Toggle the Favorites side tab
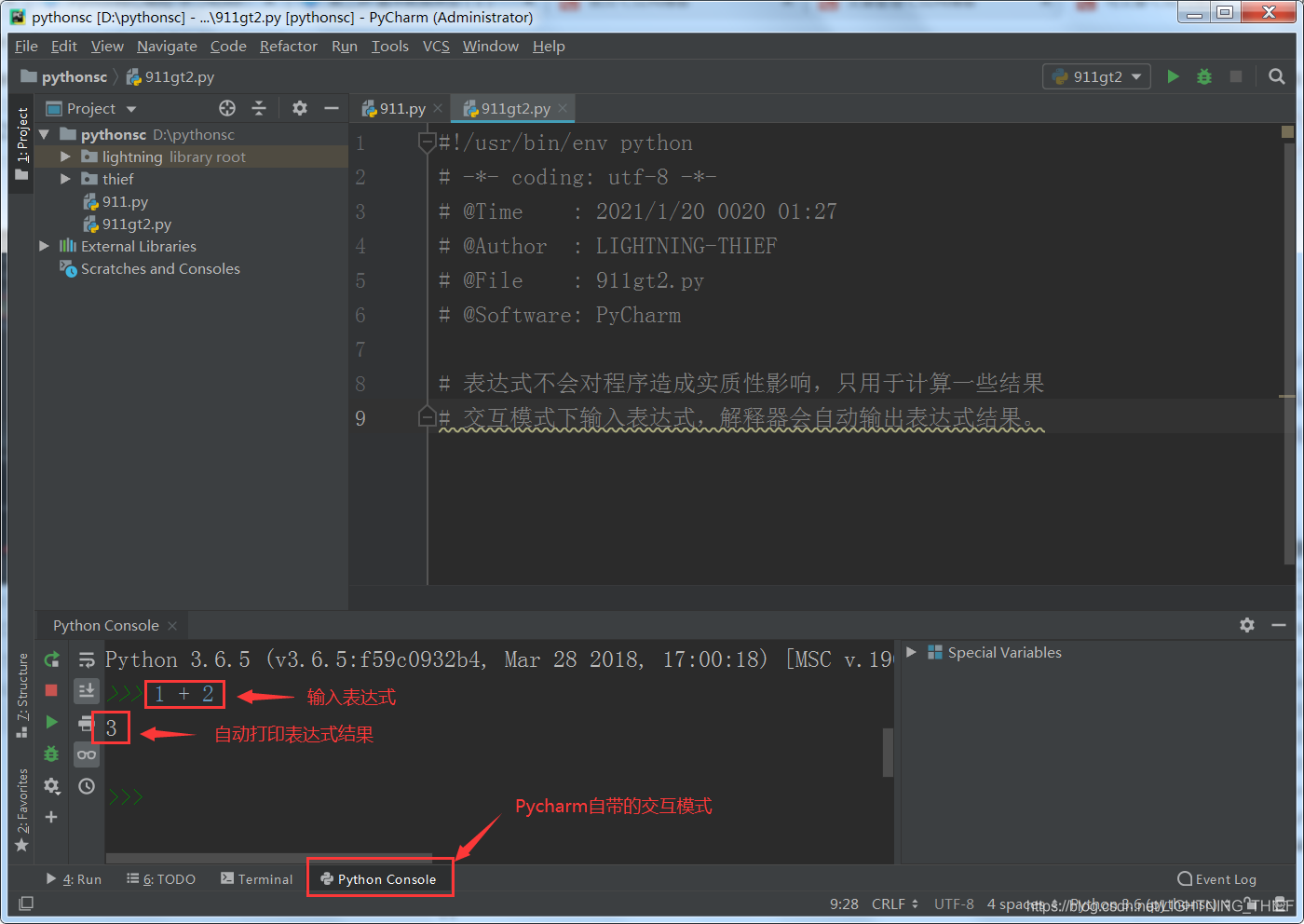This screenshot has width=1304, height=924. click(21, 809)
